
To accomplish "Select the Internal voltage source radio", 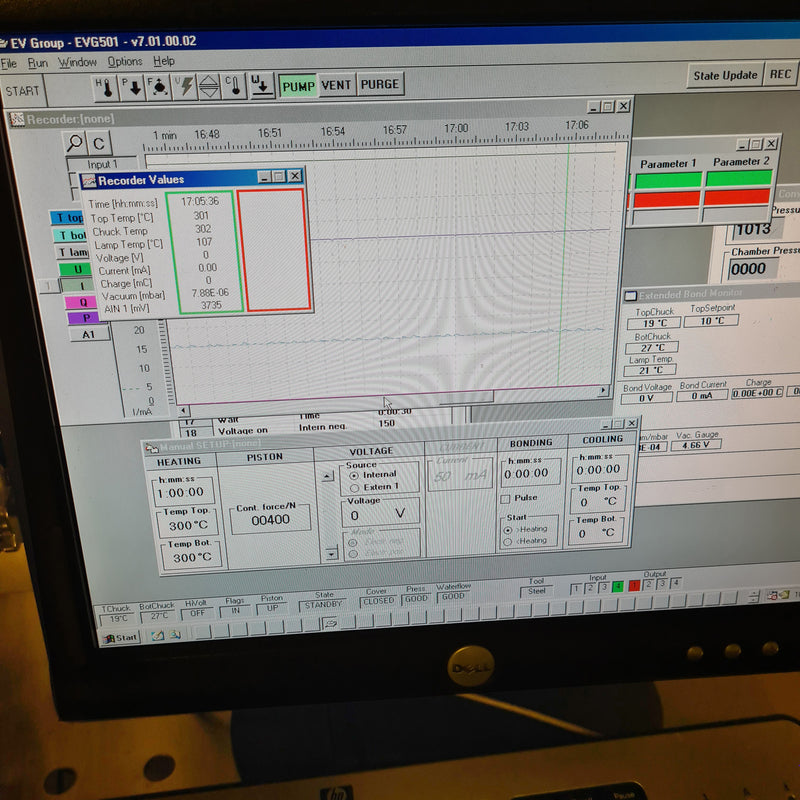I will click(354, 476).
